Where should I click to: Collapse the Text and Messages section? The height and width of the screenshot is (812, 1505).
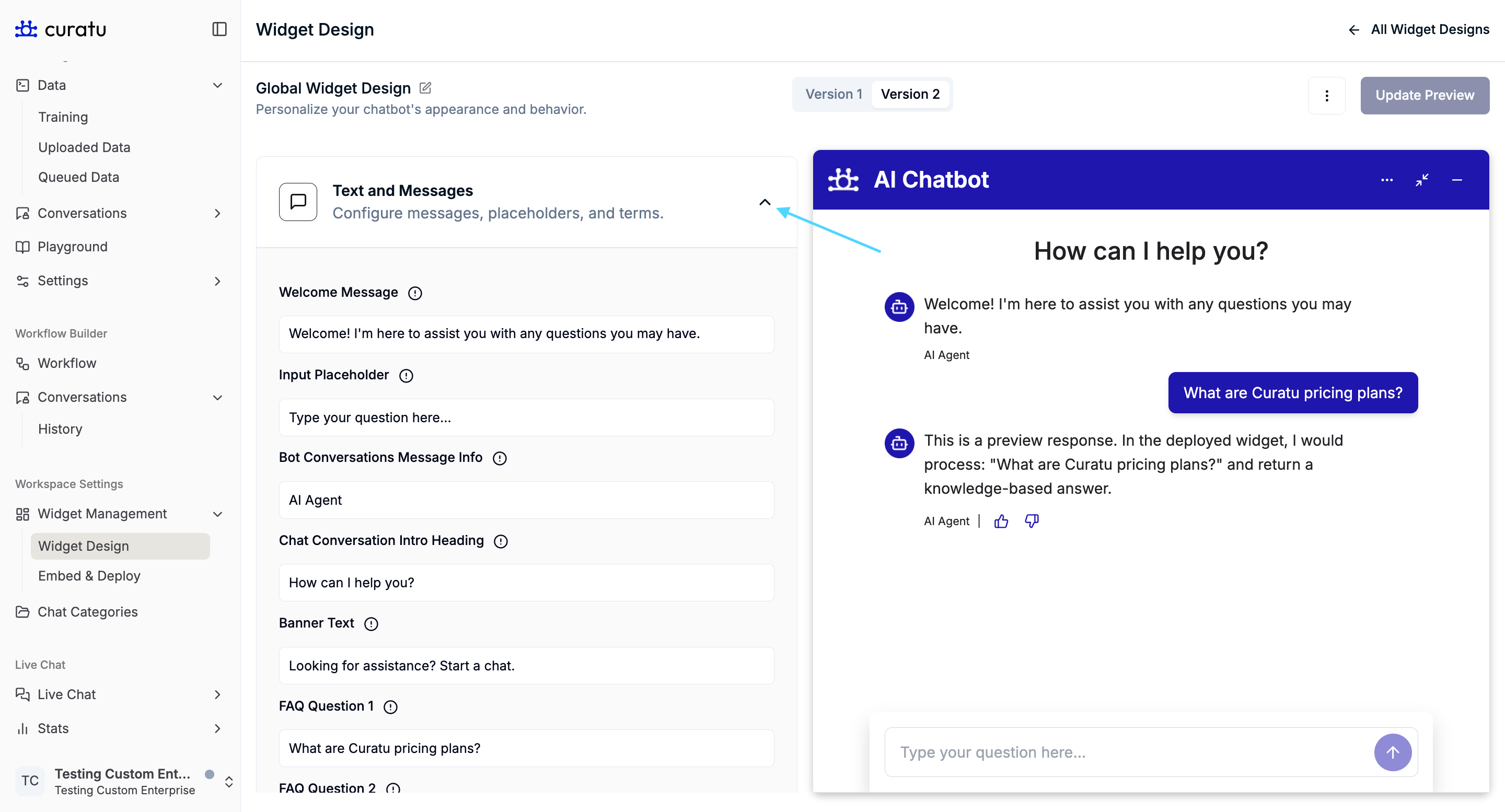tap(764, 202)
